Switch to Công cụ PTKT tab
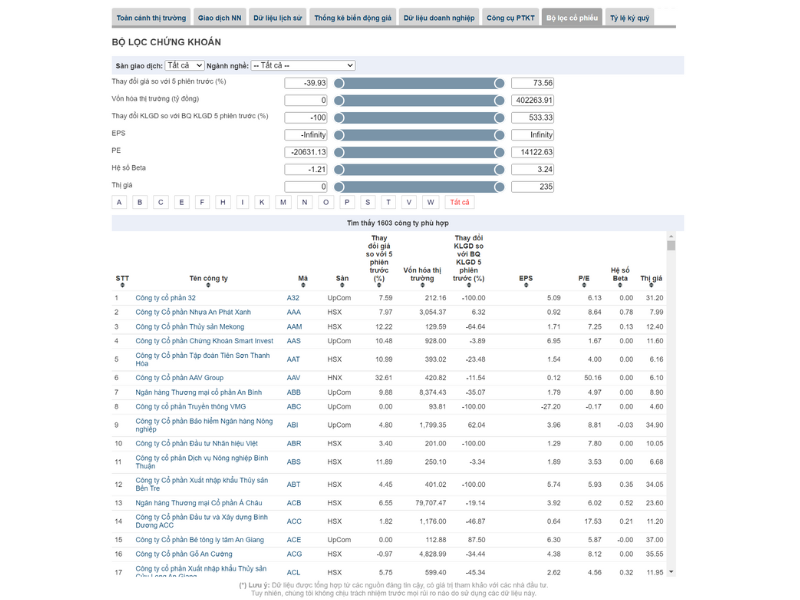The height and width of the screenshot is (600, 800). click(x=510, y=18)
